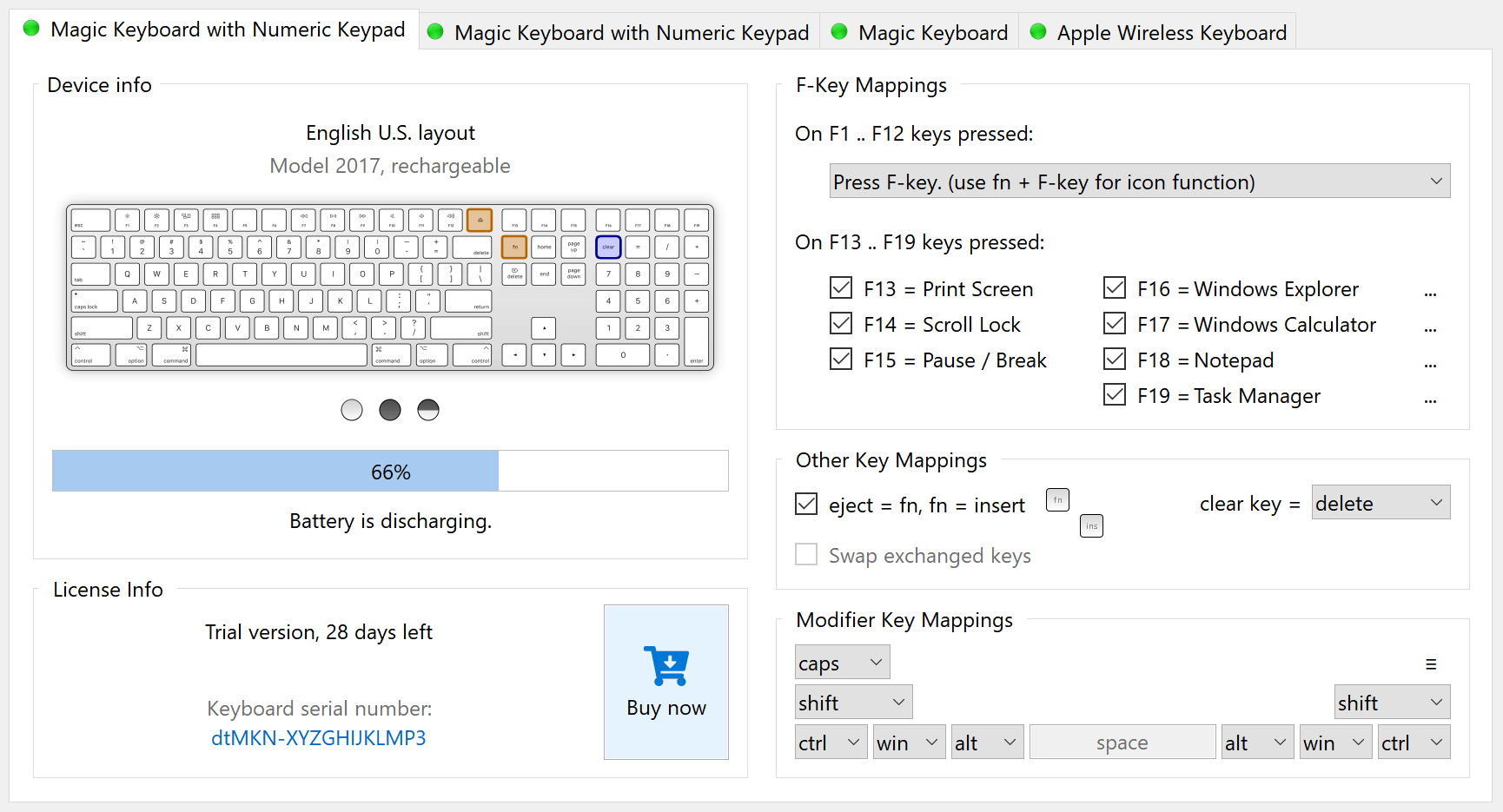Image resolution: width=1503 pixels, height=812 pixels.
Task: Click the small fn key icon near eject mapping
Action: coord(1057,499)
